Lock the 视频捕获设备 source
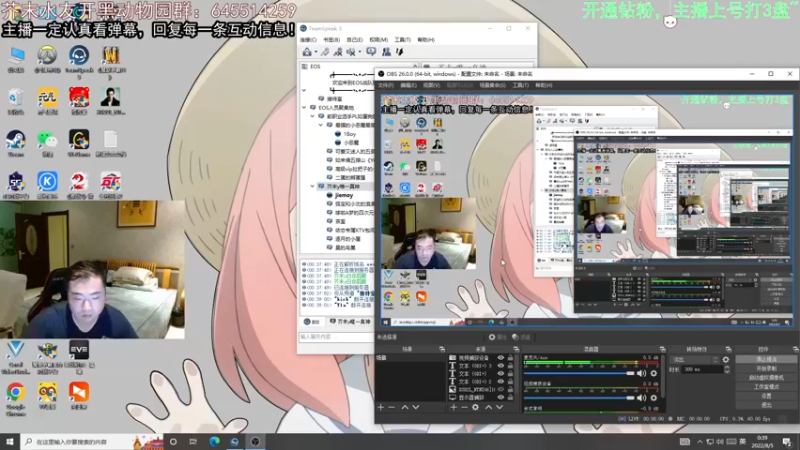Image resolution: width=800 pixels, height=450 pixels. (x=510, y=358)
